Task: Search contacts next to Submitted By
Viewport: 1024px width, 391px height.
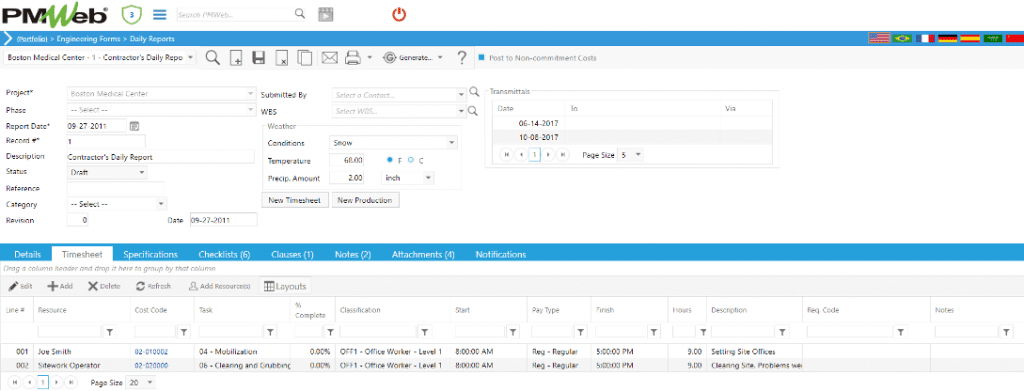Action: point(473,93)
